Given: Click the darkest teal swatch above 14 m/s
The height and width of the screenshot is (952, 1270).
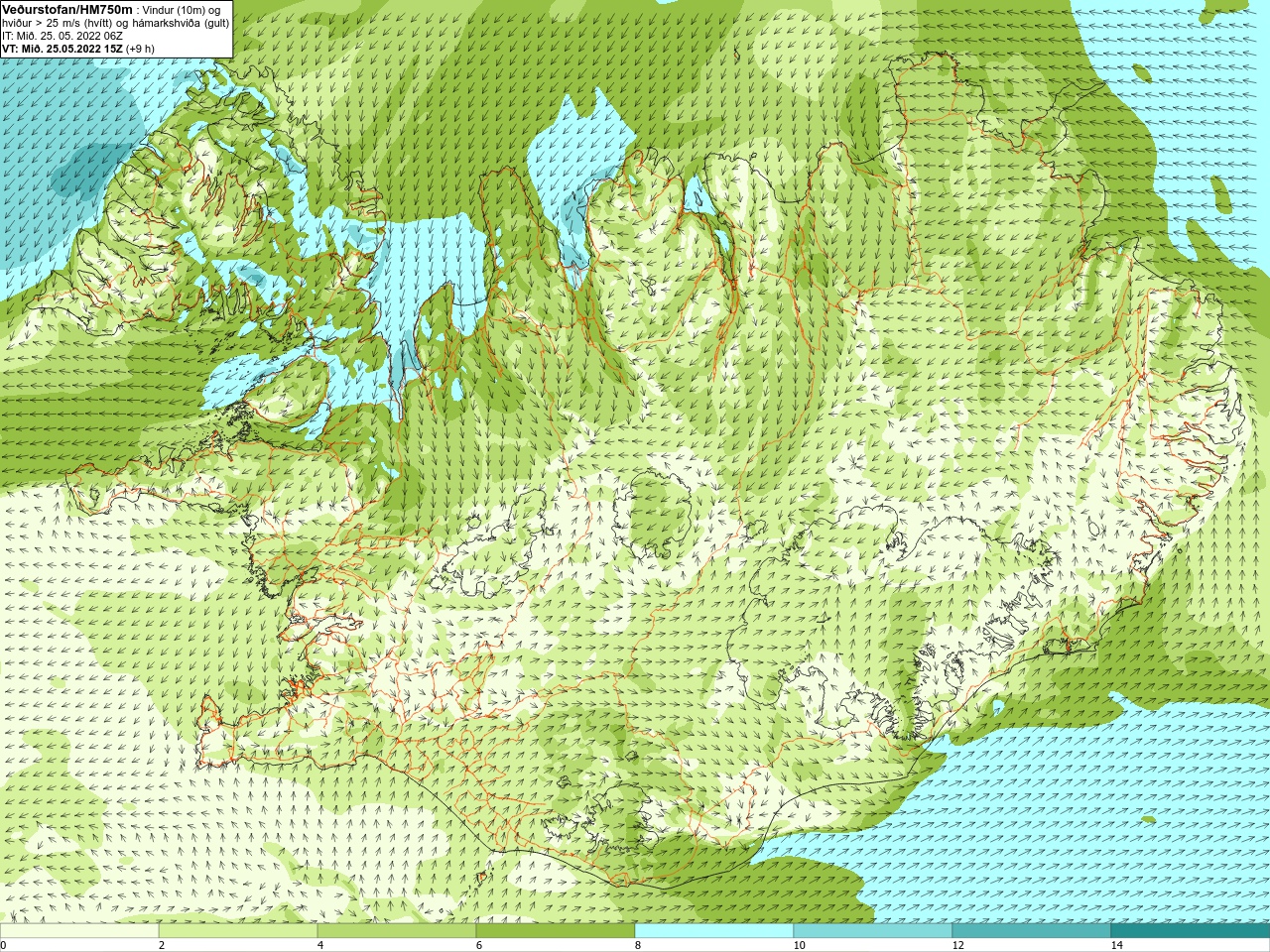Looking at the screenshot, I should pyautogui.click(x=1191, y=931).
